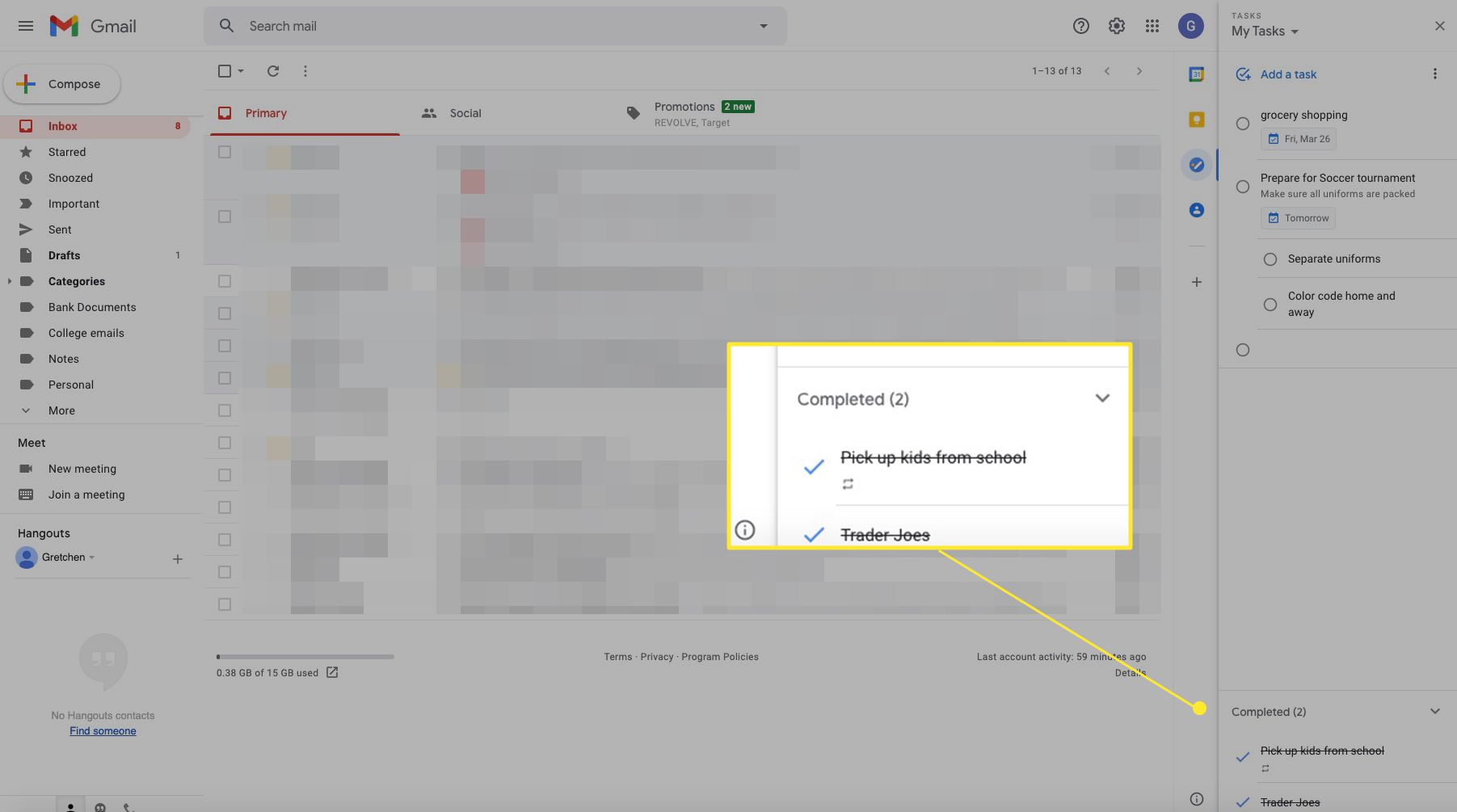The width and height of the screenshot is (1457, 812).
Task: Click the Find someone link
Action: tap(103, 731)
